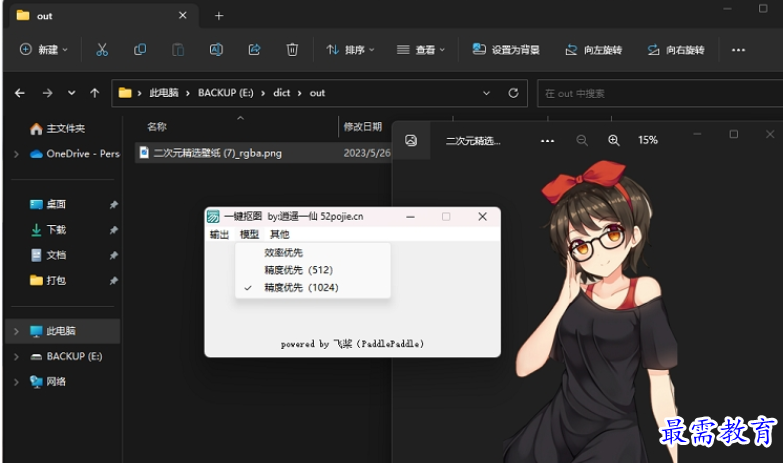
Task: Close the out tab
Action: [x=183, y=15]
